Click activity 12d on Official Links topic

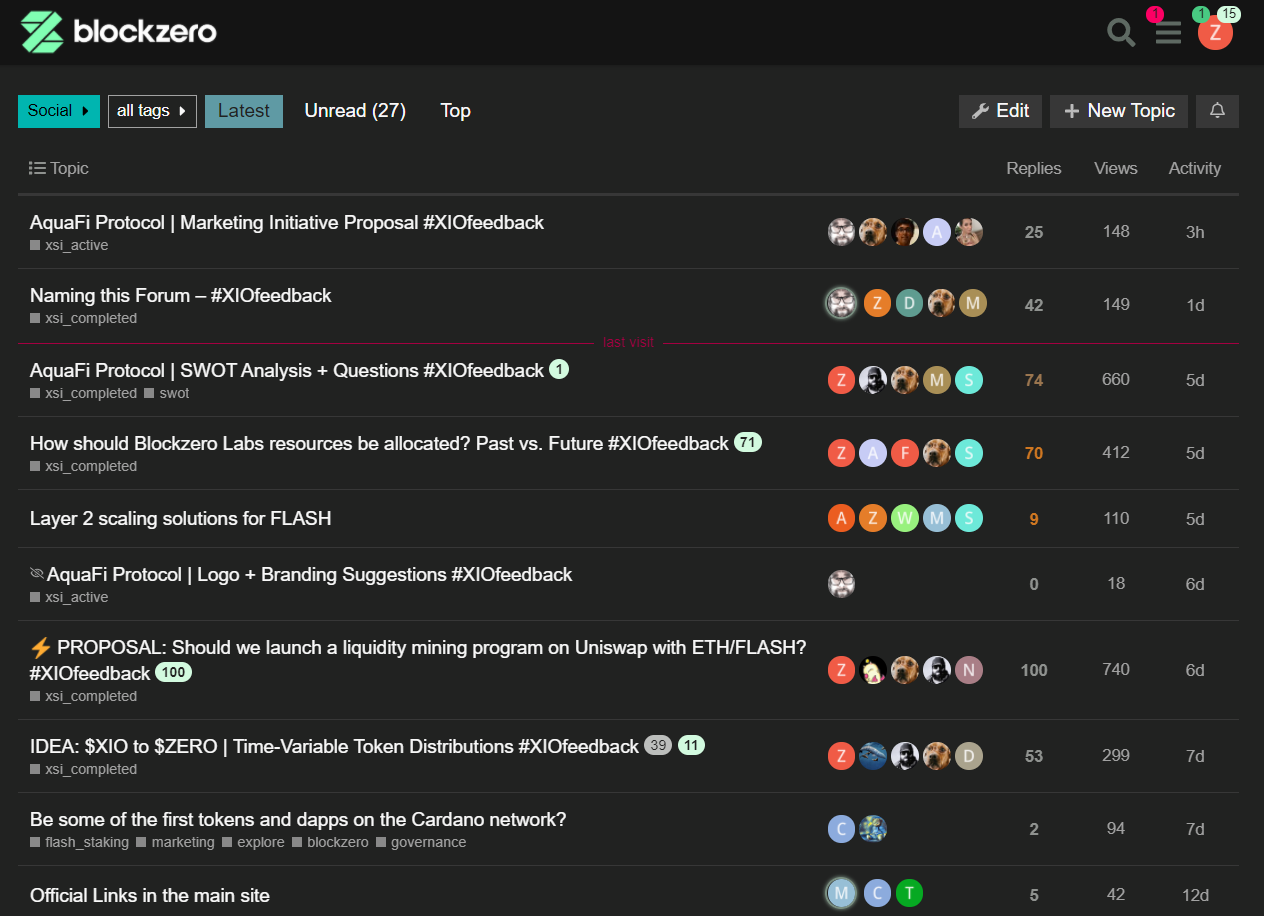click(1195, 895)
